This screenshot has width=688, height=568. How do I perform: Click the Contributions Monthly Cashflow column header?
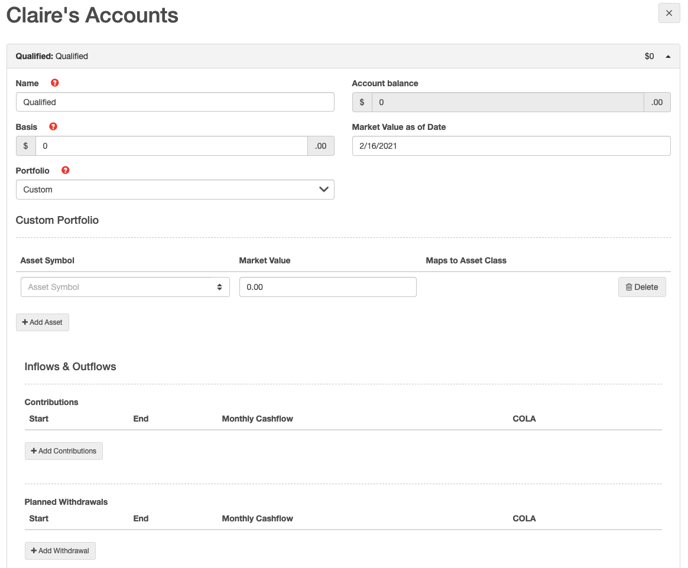[257, 419]
